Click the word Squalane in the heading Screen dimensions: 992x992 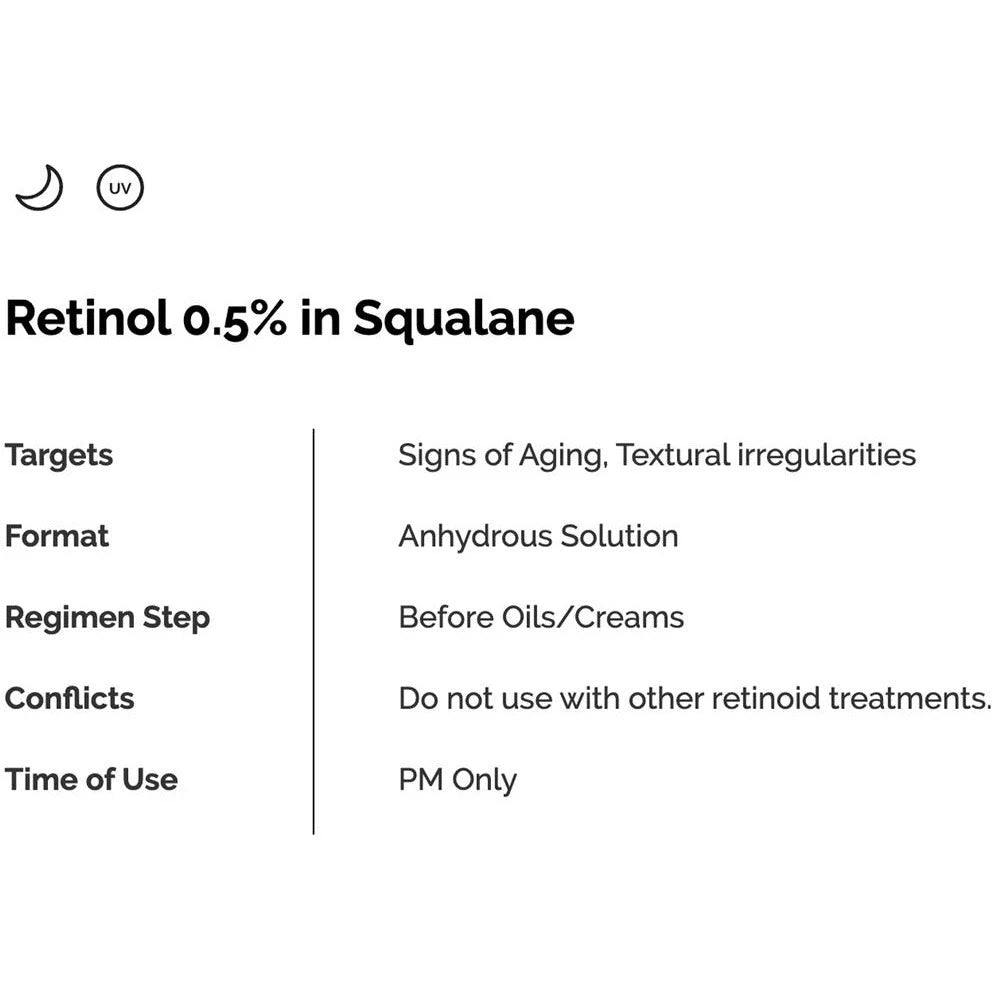[x=464, y=319]
